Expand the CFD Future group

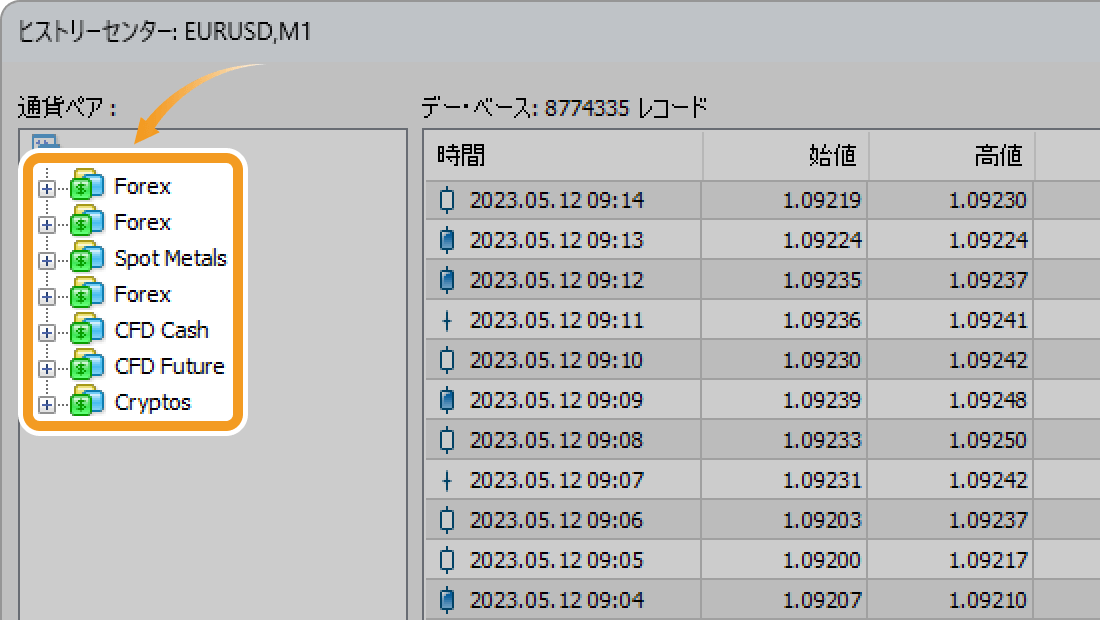47,369
